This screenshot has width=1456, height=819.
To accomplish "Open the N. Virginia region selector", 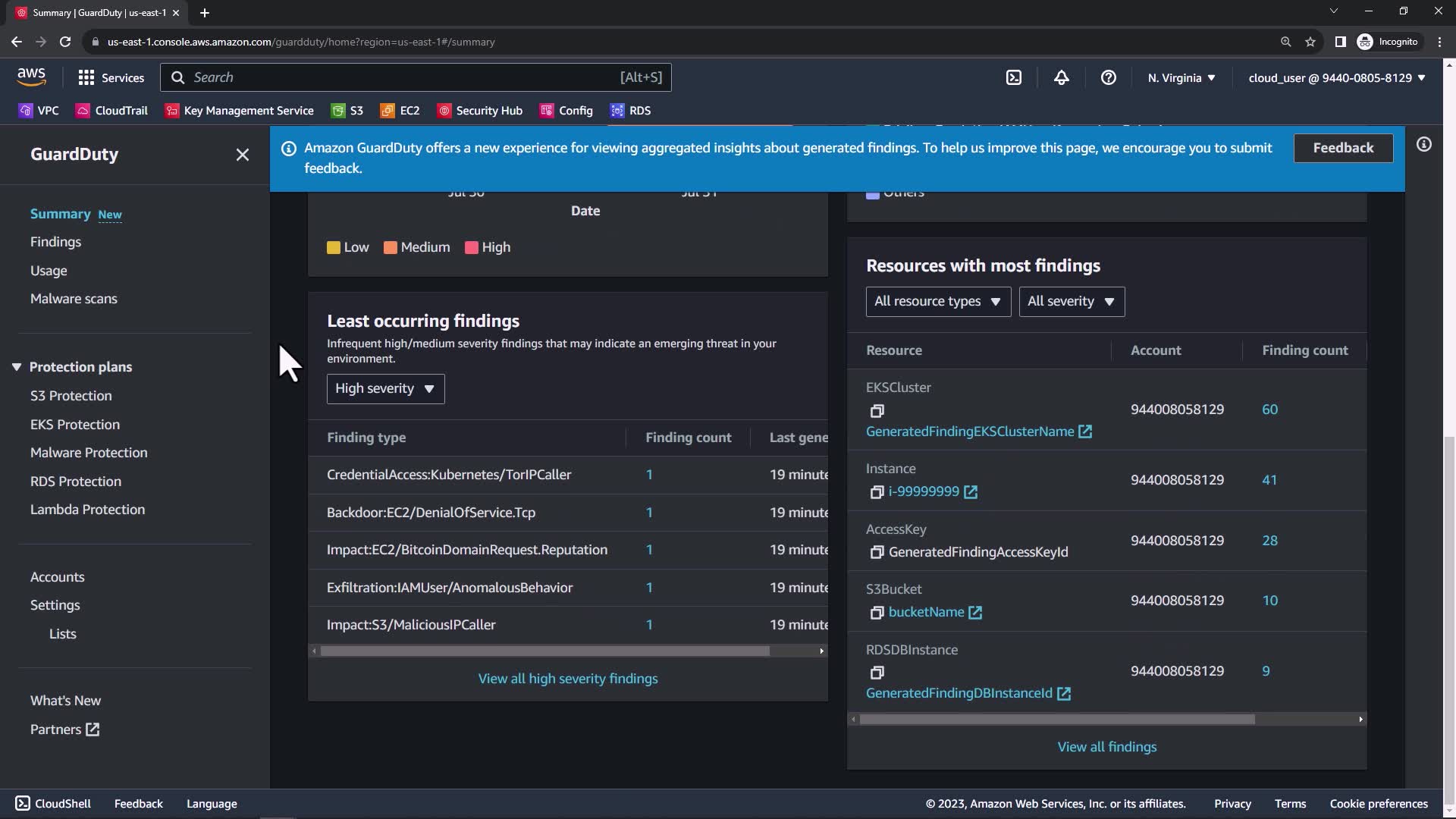I will [1181, 77].
